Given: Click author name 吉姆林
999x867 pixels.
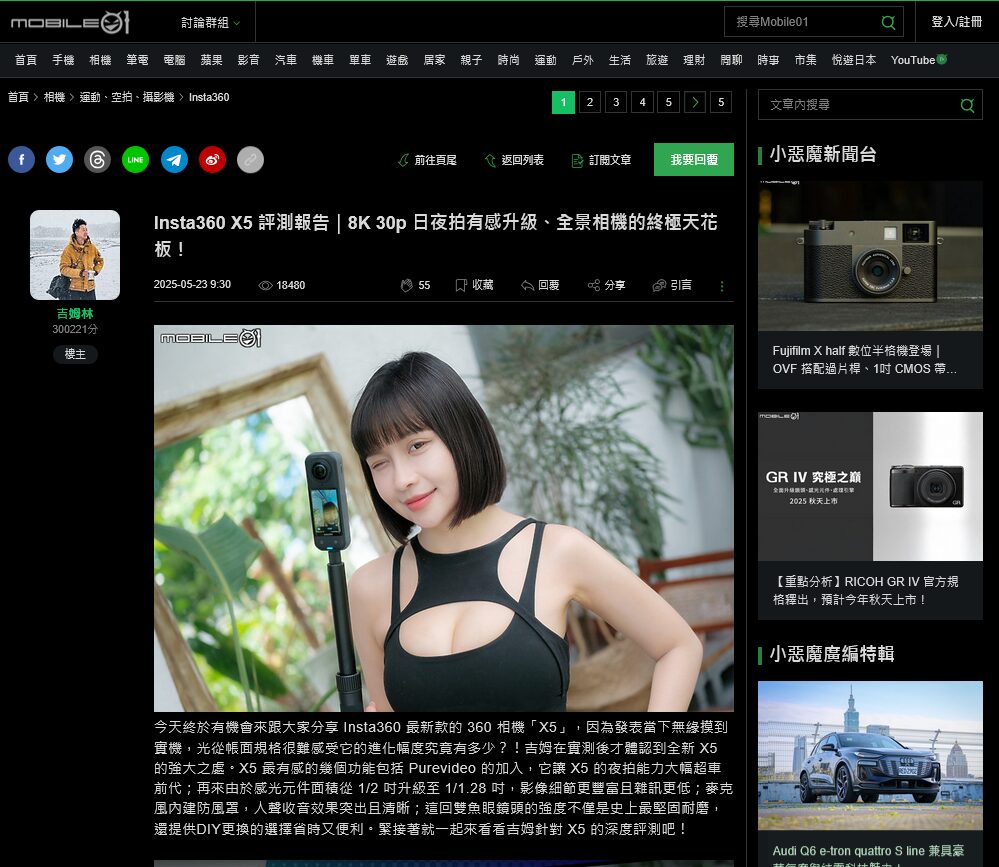Looking at the screenshot, I should pyautogui.click(x=75, y=313).
